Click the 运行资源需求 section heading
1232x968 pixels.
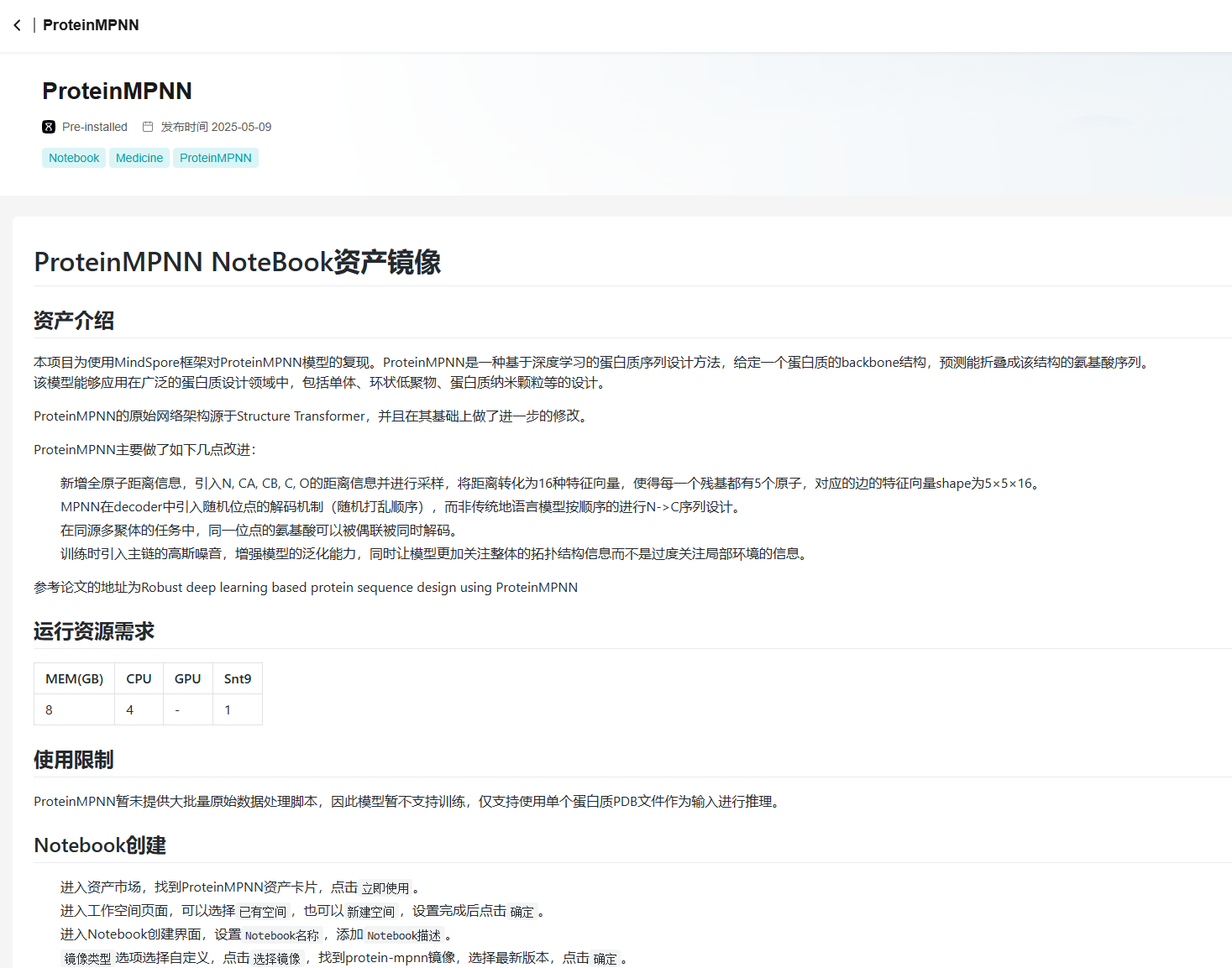(94, 631)
